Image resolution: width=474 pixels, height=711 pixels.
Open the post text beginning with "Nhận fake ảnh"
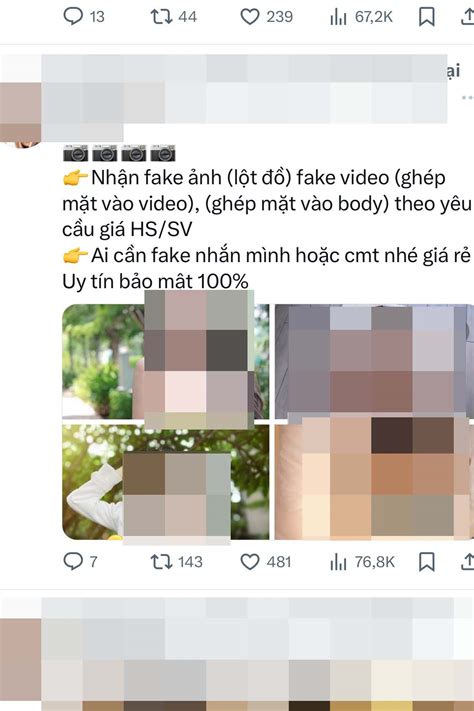[267, 229]
